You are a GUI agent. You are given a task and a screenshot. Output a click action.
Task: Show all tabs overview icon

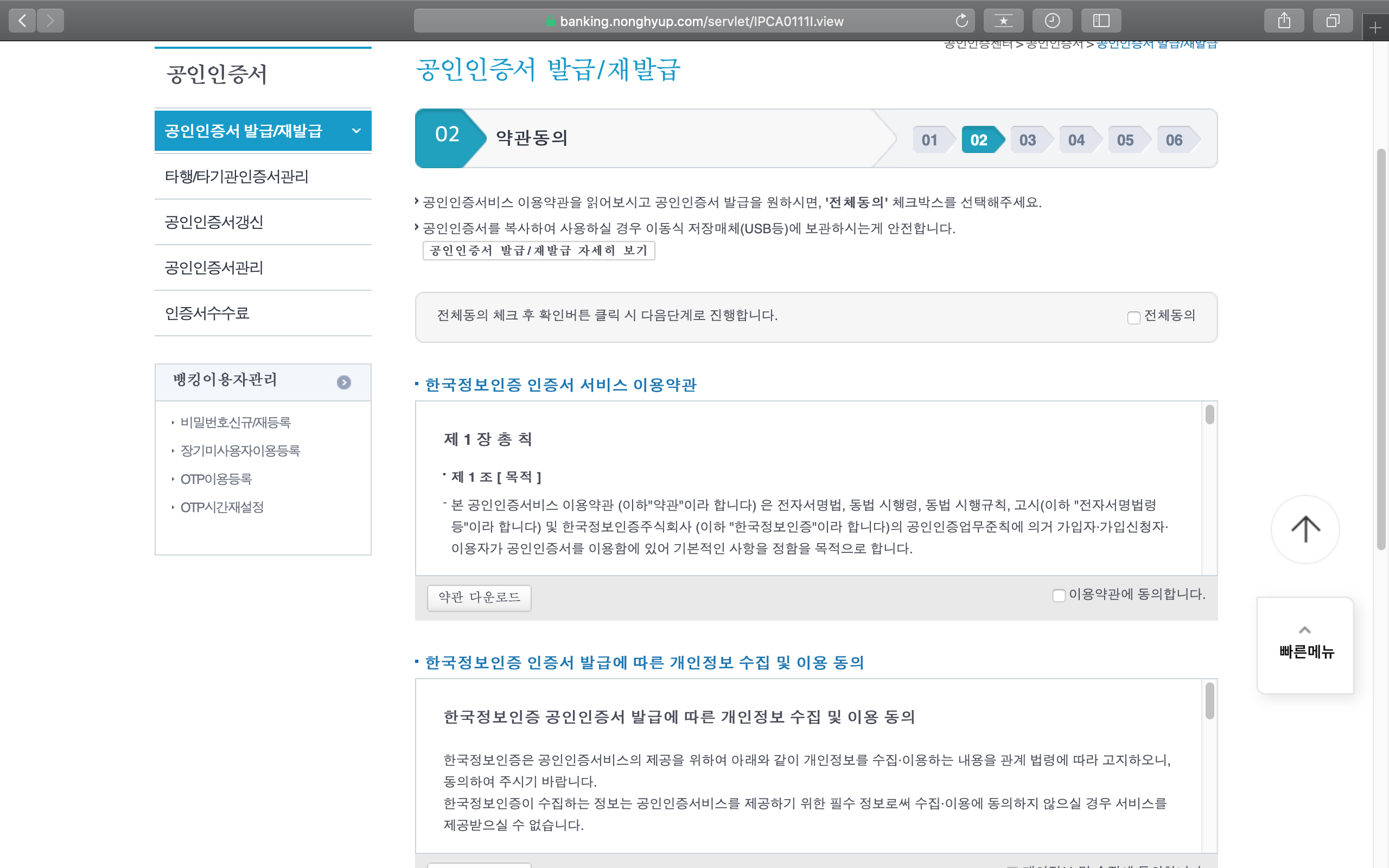(1332, 21)
